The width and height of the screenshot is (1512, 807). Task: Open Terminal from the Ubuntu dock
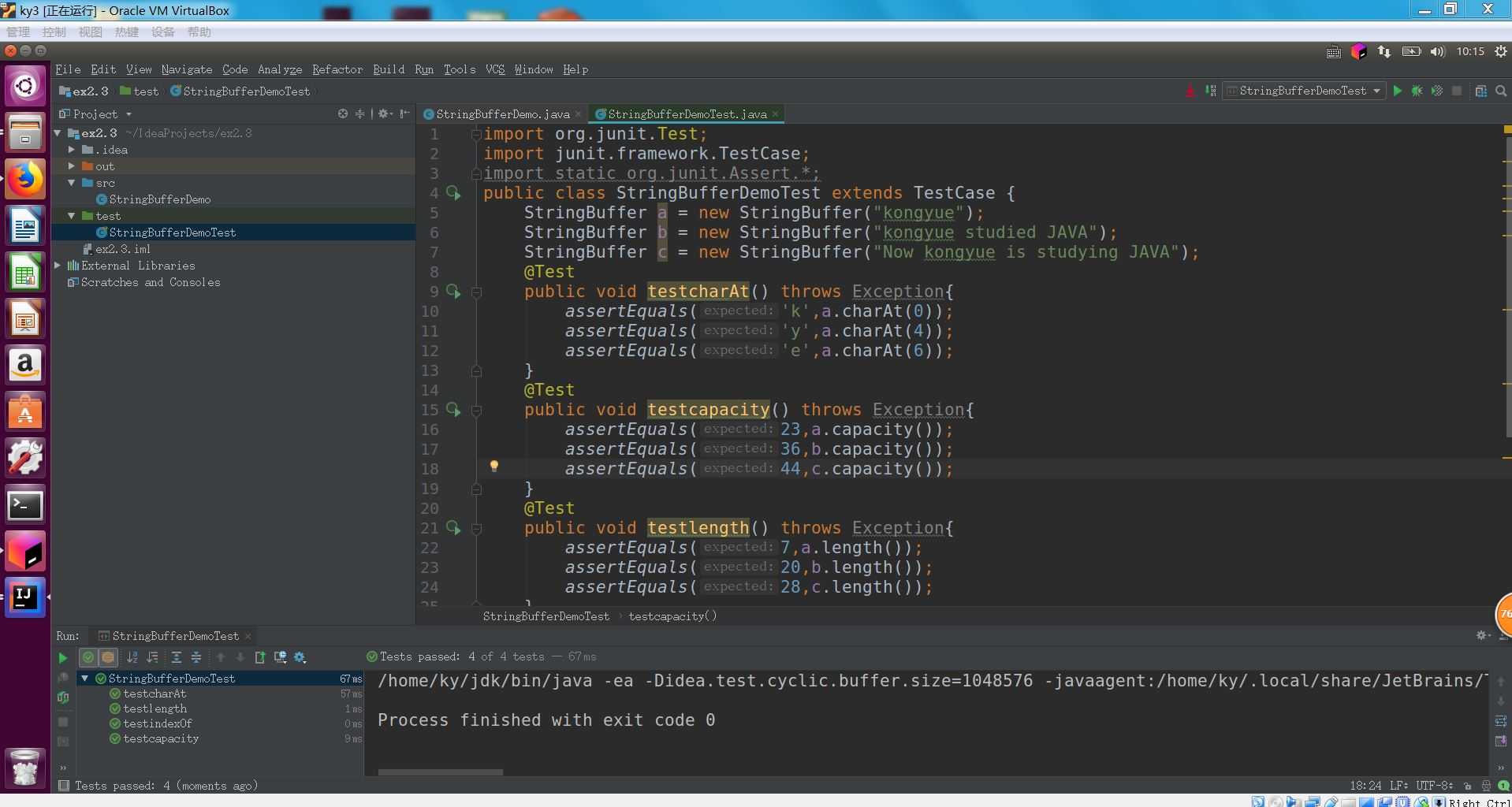click(25, 505)
